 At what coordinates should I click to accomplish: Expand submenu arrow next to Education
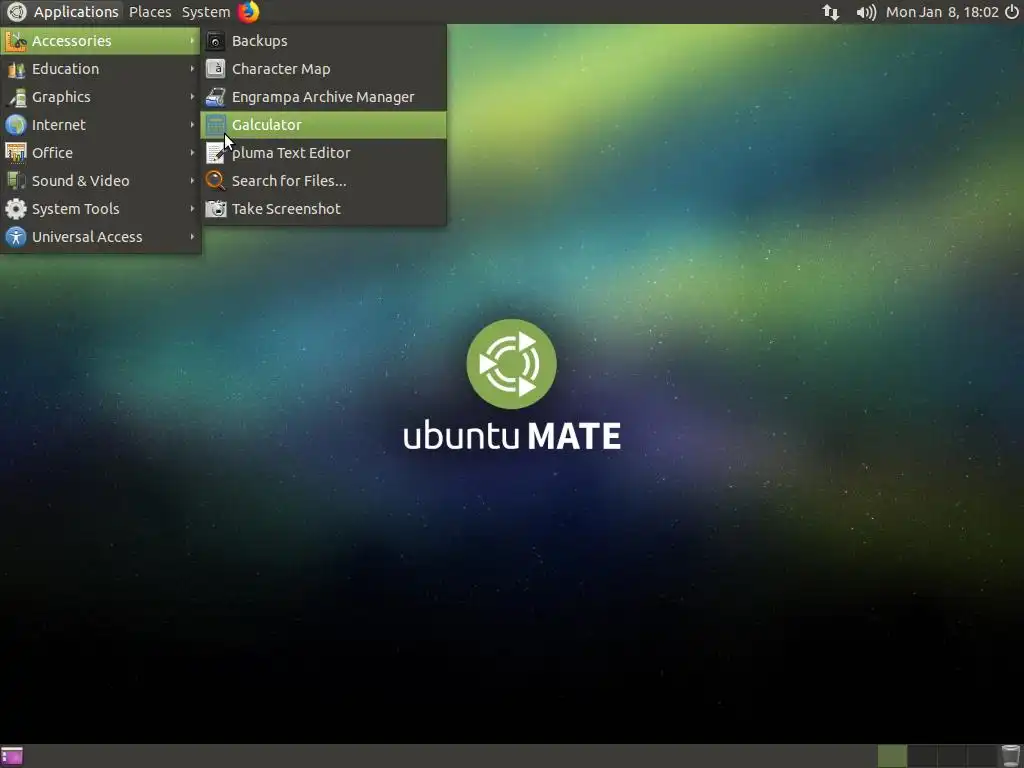pyautogui.click(x=192, y=69)
